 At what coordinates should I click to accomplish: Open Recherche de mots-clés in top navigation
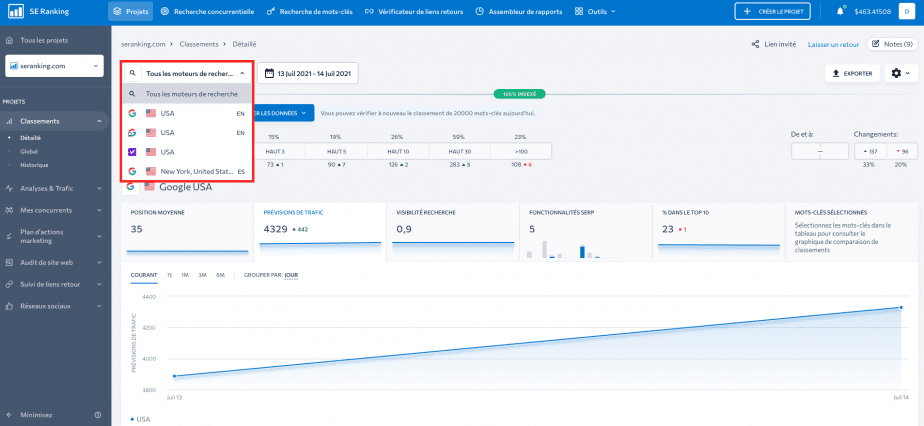click(309, 11)
